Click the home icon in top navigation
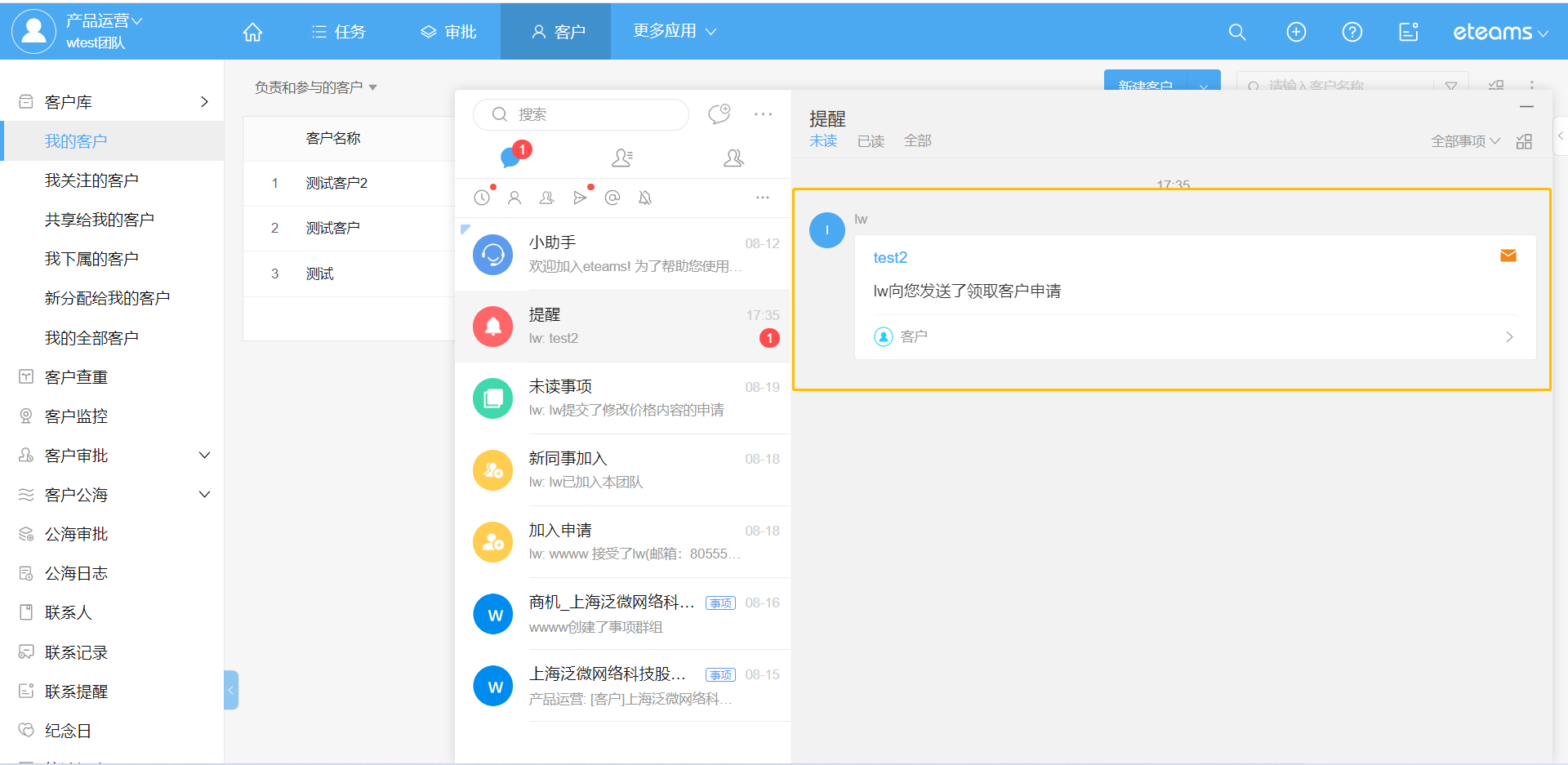 pos(252,32)
